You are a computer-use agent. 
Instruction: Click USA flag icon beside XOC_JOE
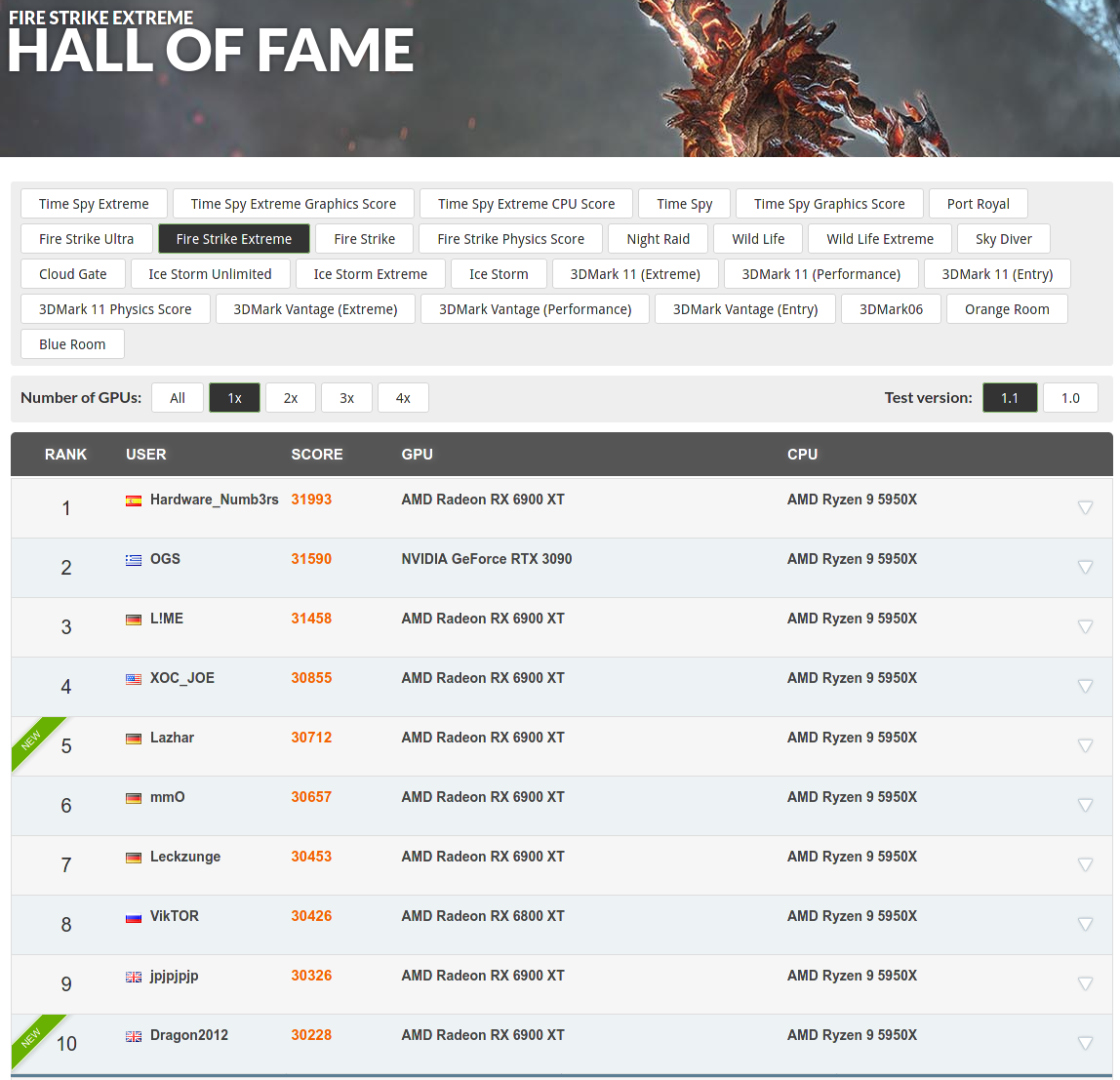click(x=134, y=679)
